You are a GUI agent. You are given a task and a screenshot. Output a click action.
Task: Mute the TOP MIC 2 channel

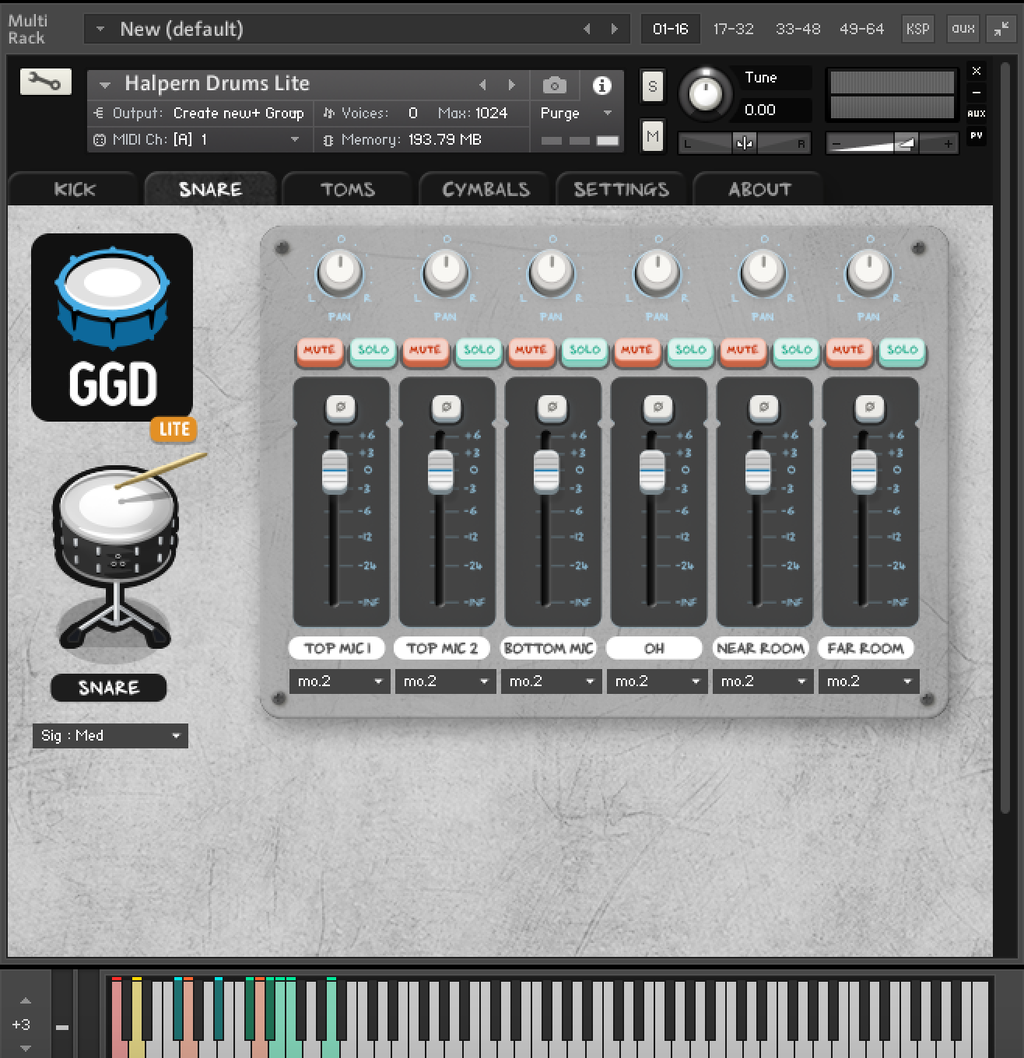coord(425,350)
